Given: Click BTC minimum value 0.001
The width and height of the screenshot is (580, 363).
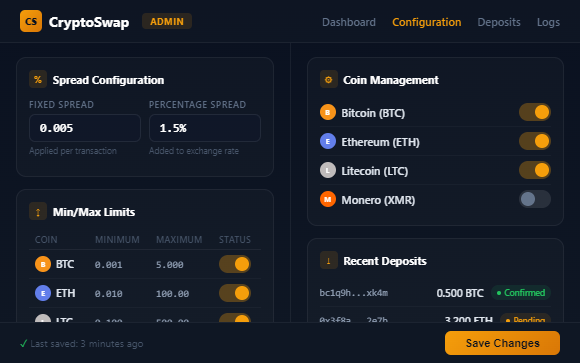Looking at the screenshot, I should 108,265.
